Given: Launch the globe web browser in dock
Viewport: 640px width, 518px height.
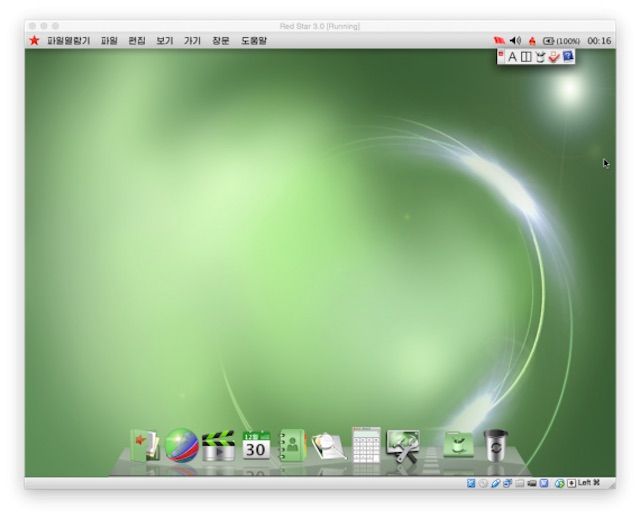Looking at the screenshot, I should point(182,445).
